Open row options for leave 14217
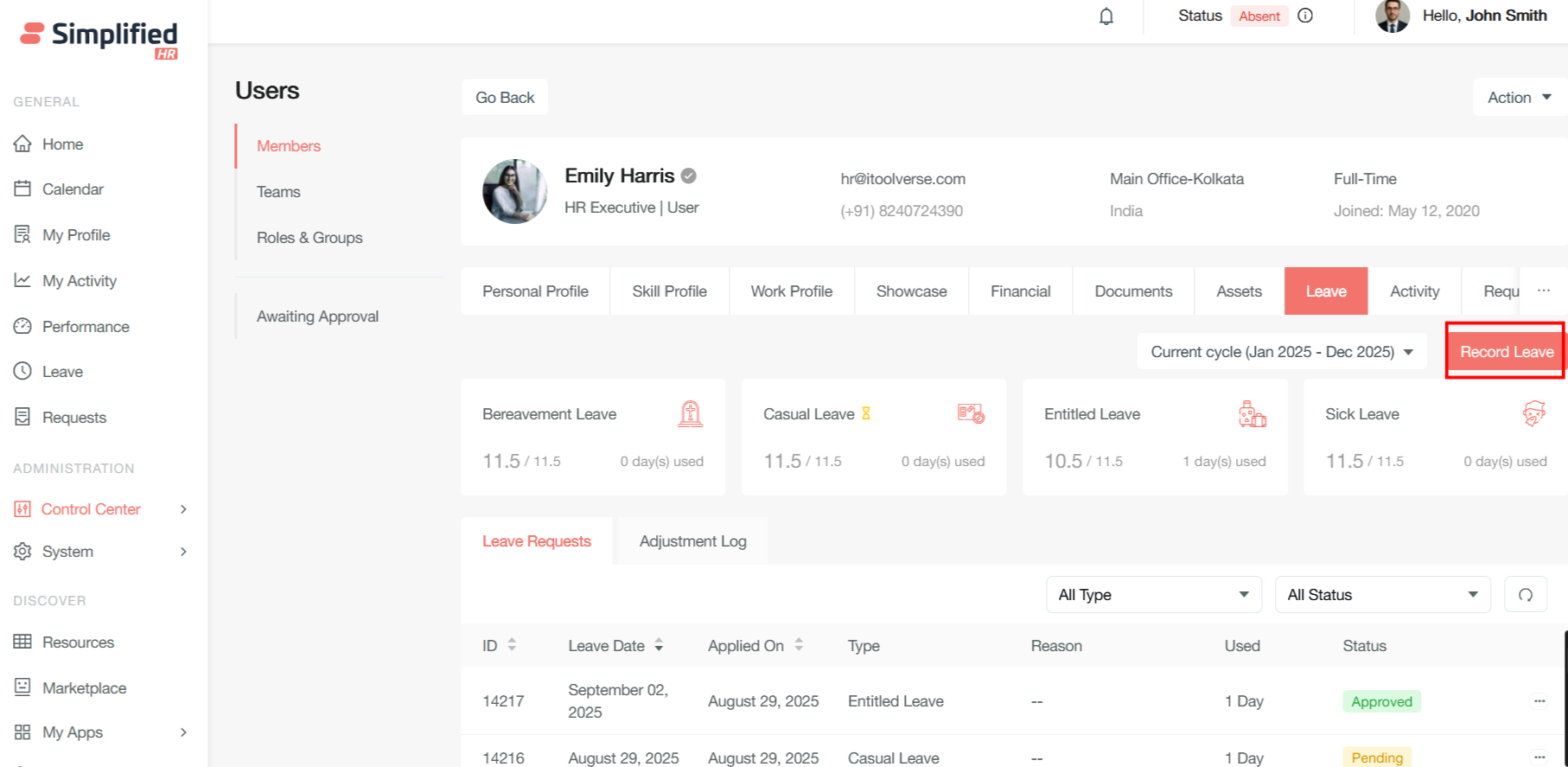This screenshot has width=1568, height=767. click(x=1539, y=701)
